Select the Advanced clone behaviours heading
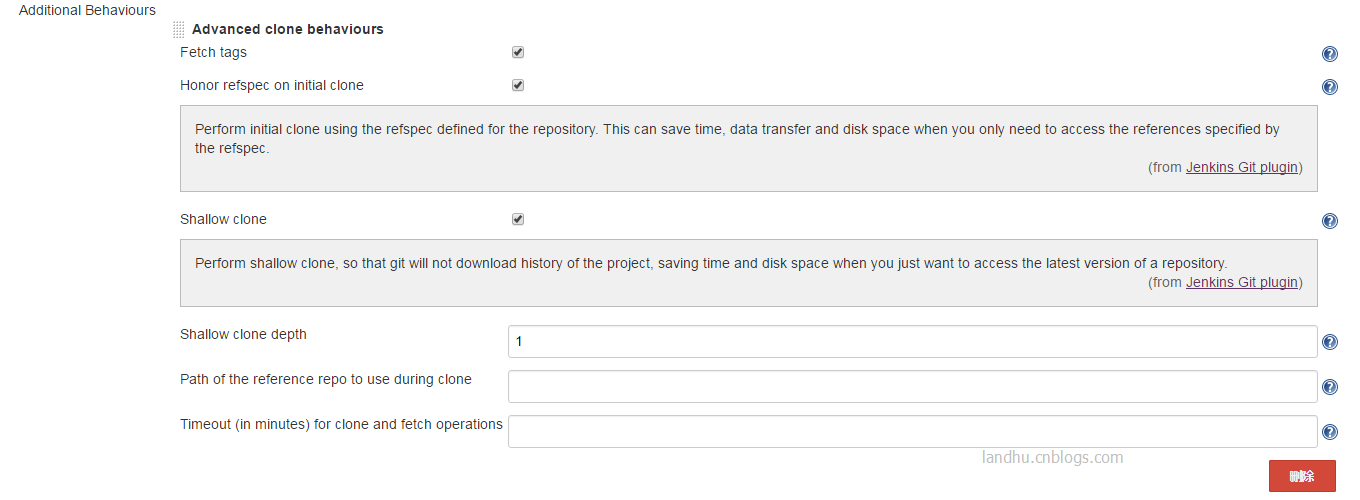 (288, 29)
